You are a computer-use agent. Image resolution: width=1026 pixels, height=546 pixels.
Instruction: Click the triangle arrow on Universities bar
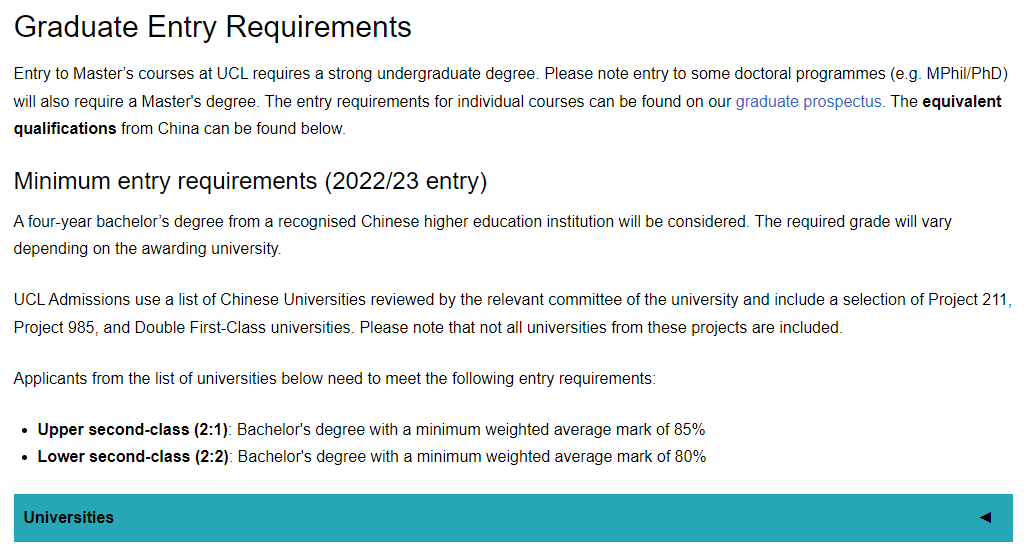985,517
